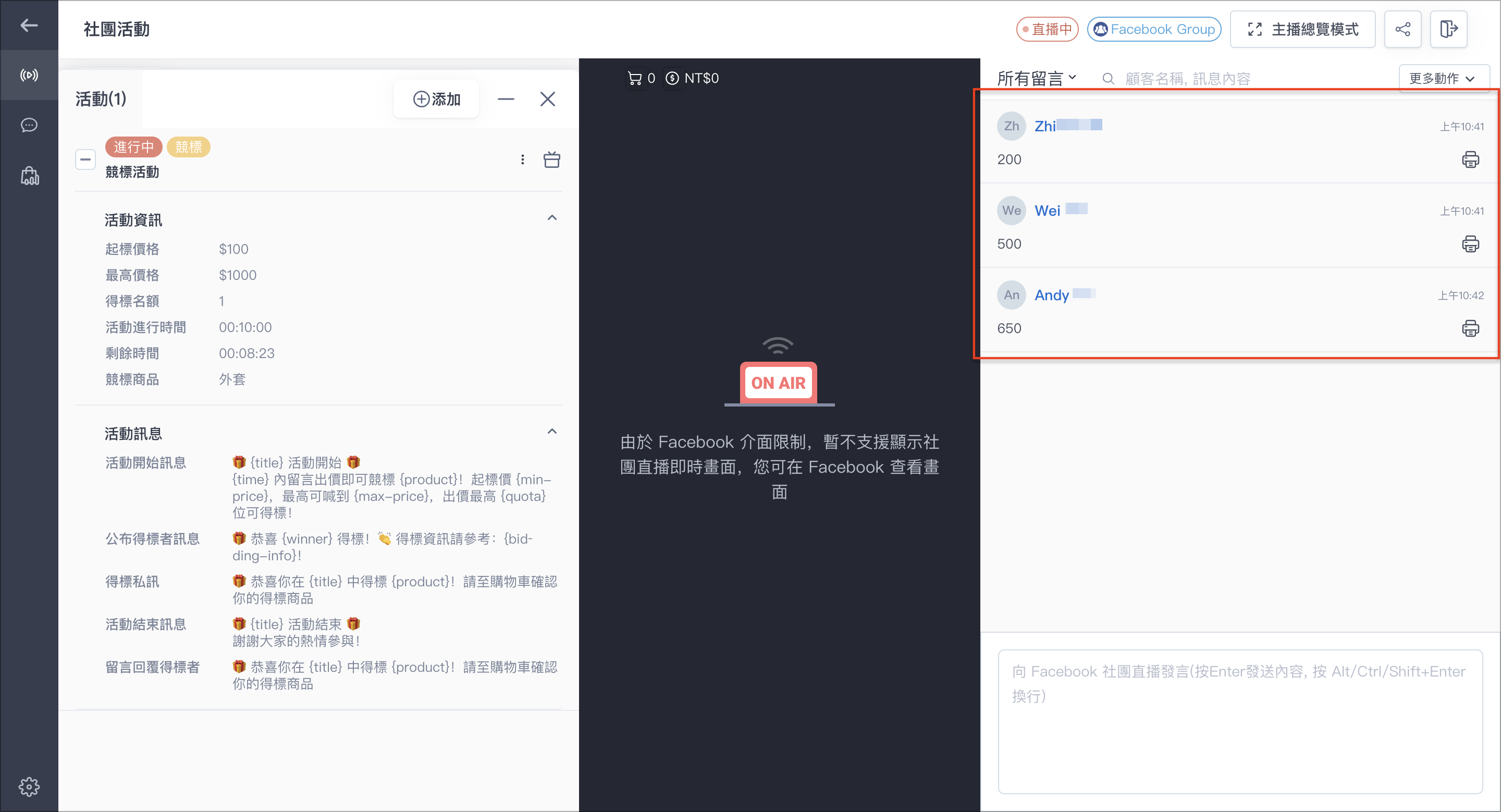1501x812 pixels.
Task: Click the 活動開始訊息 label
Action: coord(145,462)
